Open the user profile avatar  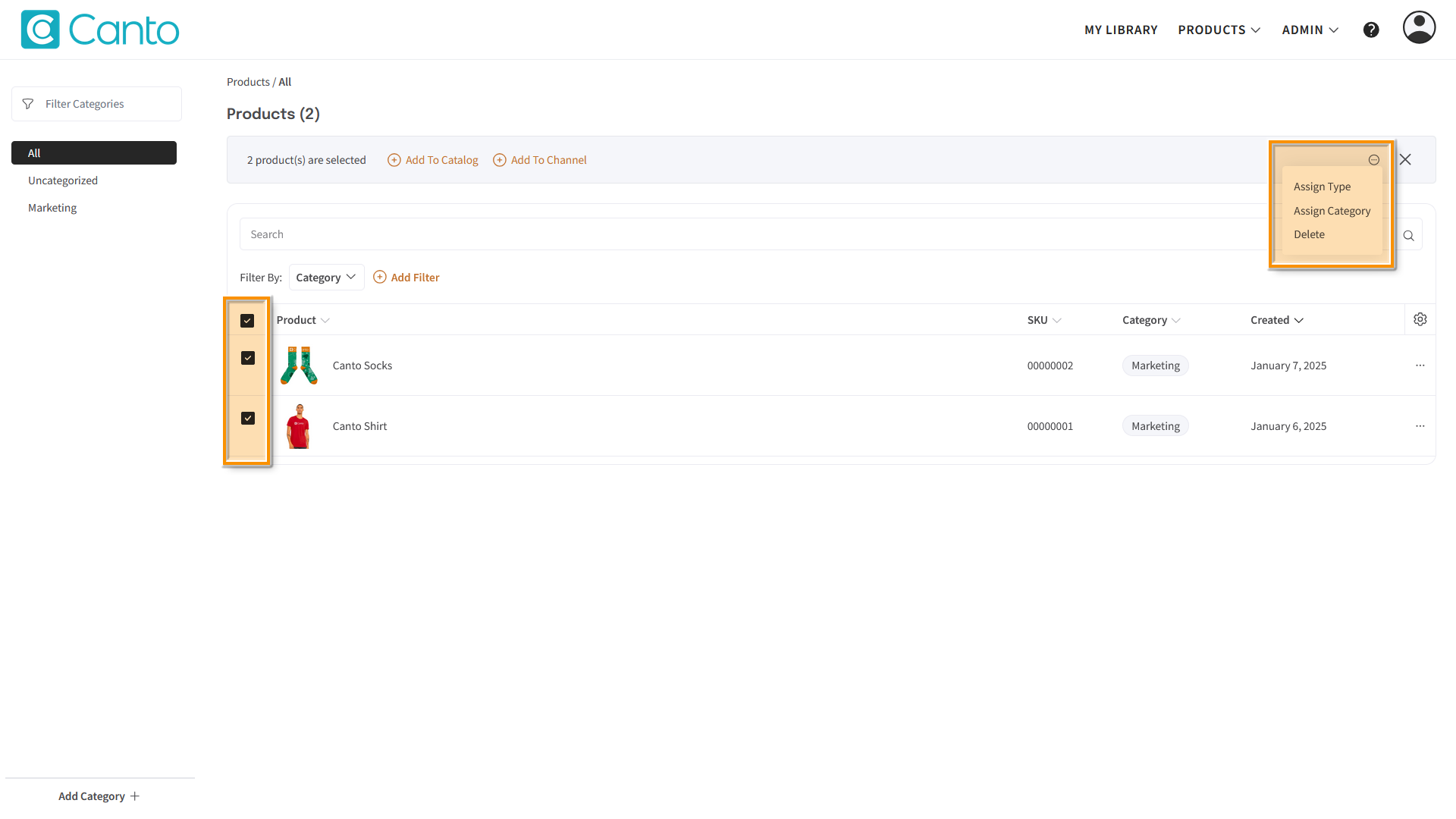click(1419, 27)
